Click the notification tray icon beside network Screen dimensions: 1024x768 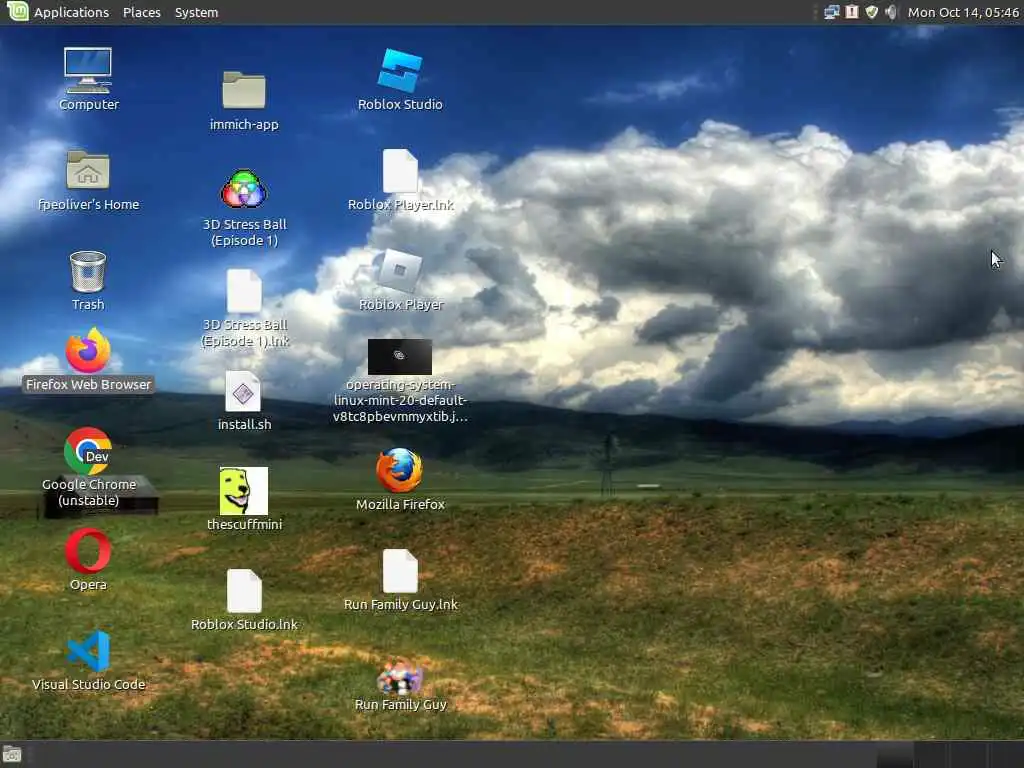[x=852, y=12]
